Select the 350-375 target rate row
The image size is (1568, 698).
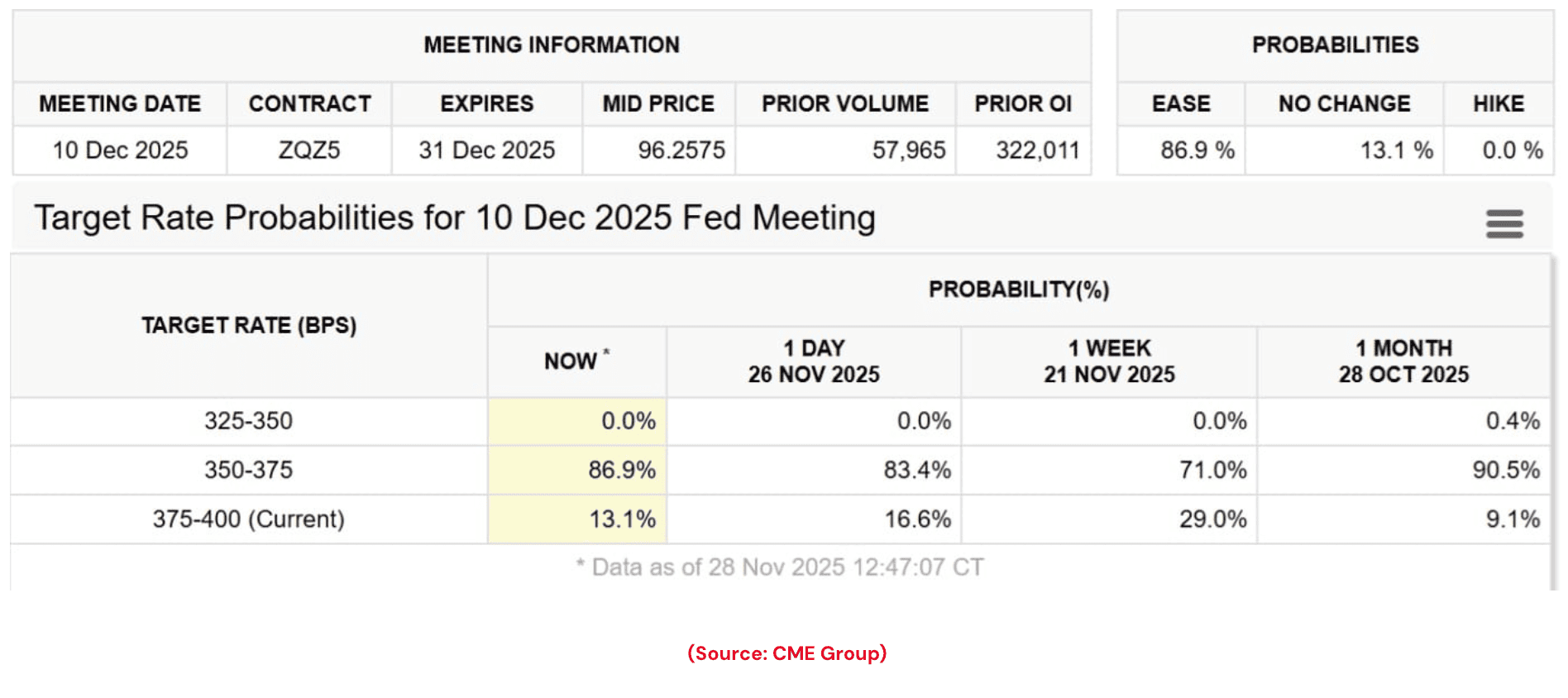pos(248,470)
